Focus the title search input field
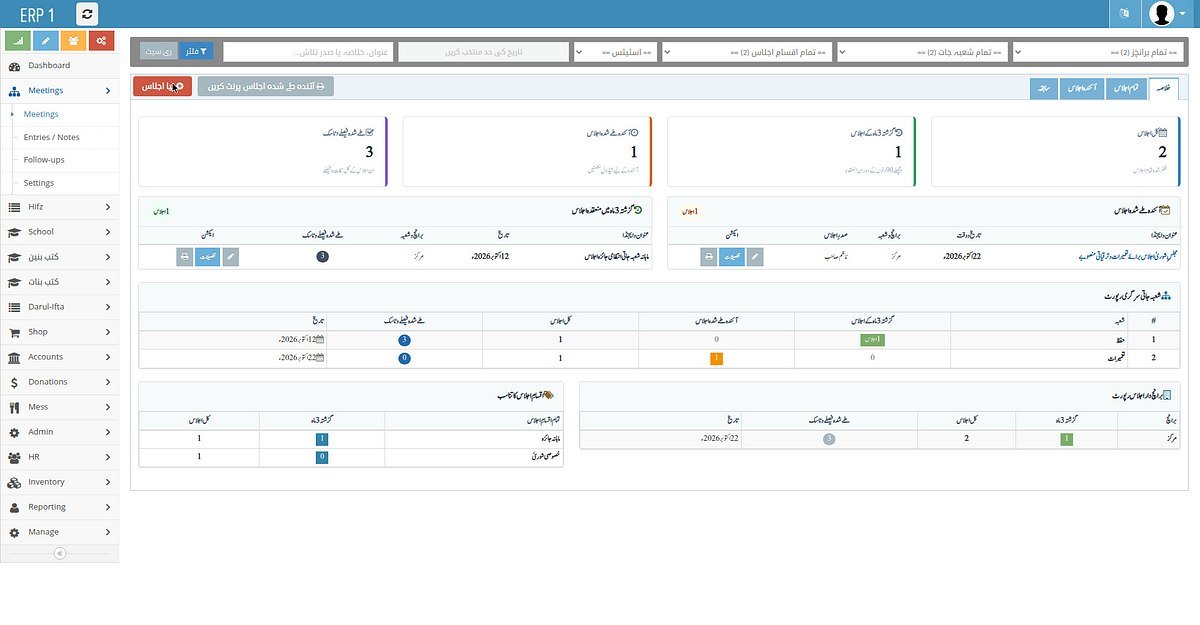Image resolution: width=1200 pixels, height=625 pixels. 307,51
